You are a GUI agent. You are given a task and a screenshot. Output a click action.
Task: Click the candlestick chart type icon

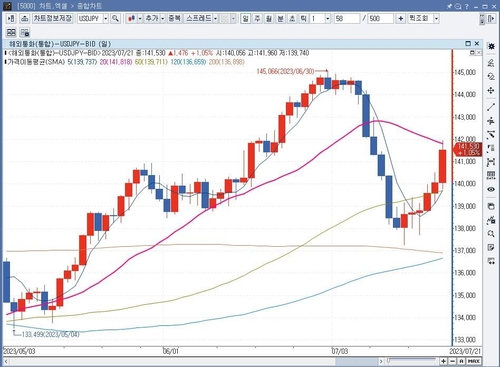coord(132,18)
